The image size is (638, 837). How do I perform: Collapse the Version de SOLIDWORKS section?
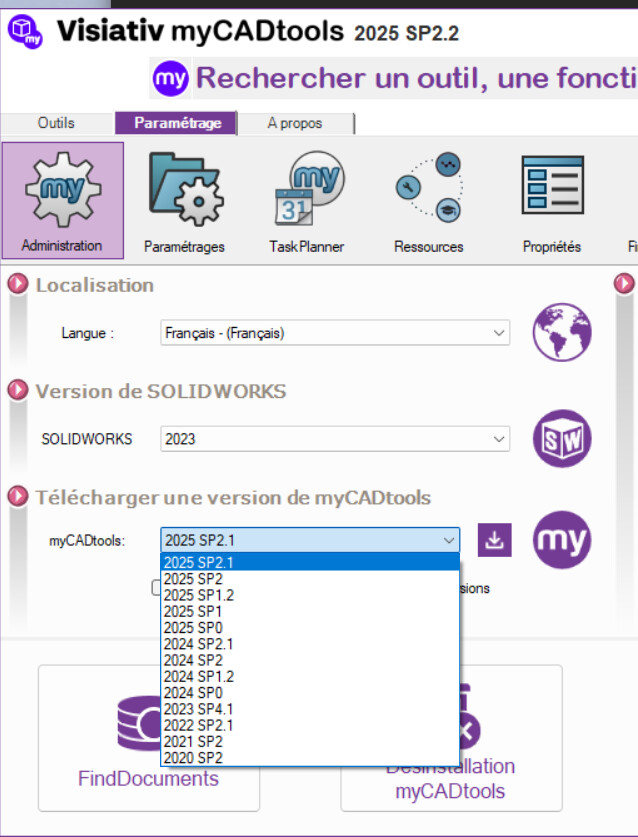[x=18, y=391]
